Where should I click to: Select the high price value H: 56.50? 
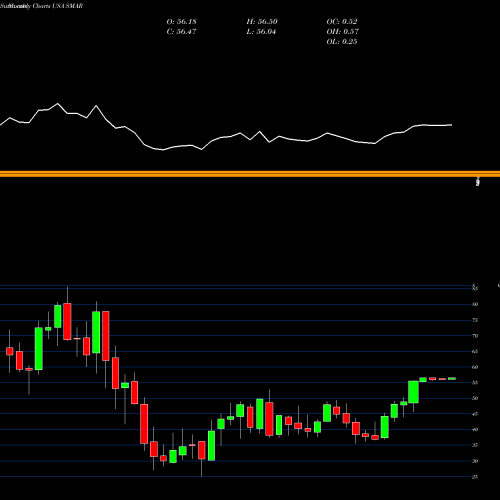(262, 22)
